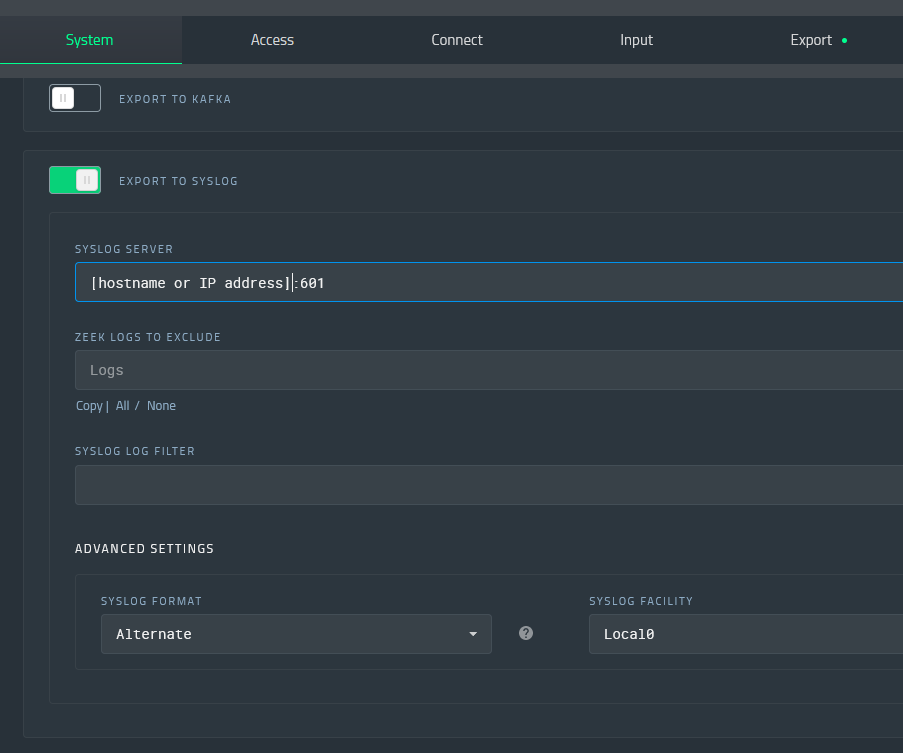Screen dimensions: 903x753
Task: Go to the Export tab
Action: click(x=811, y=40)
